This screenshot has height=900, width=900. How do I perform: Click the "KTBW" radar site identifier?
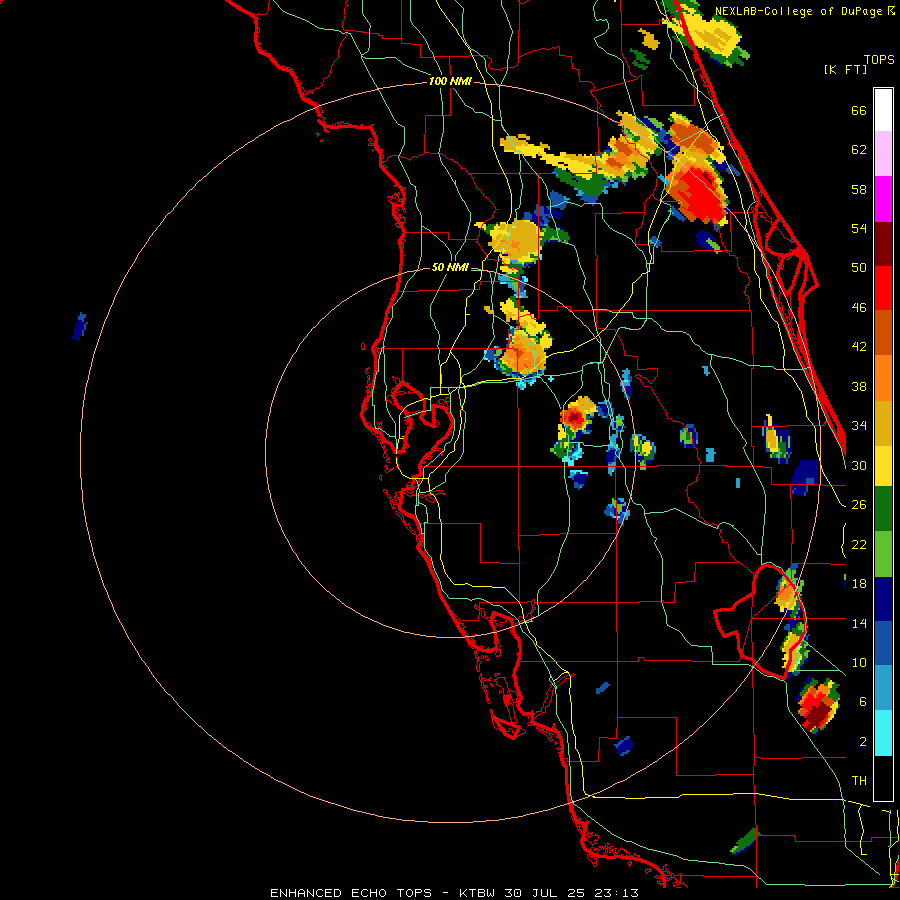[478, 893]
